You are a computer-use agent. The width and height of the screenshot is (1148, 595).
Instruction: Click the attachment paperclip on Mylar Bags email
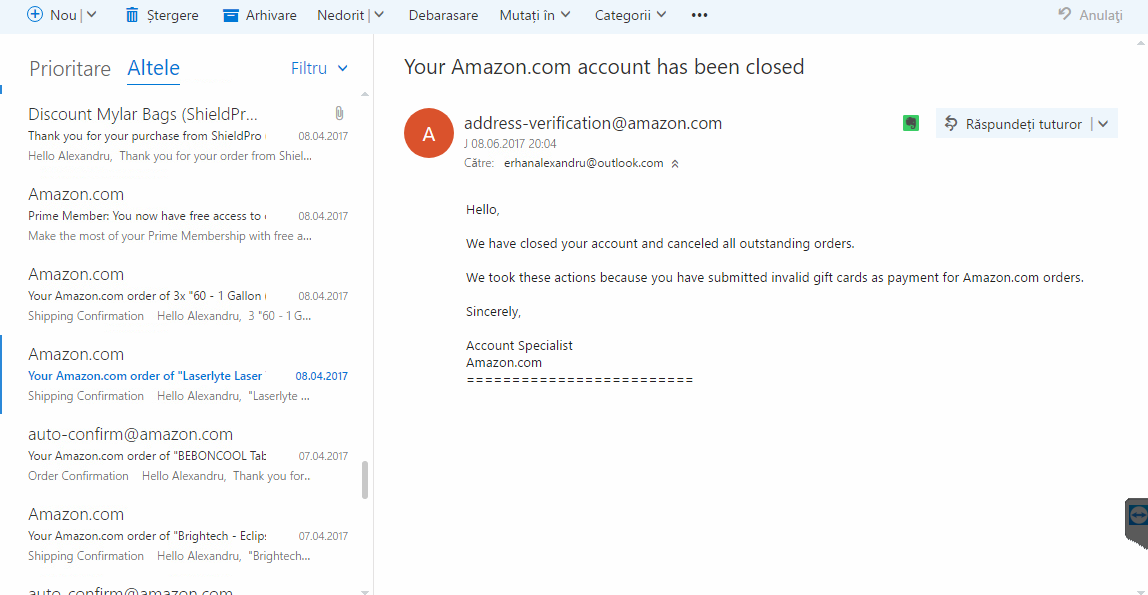pyautogui.click(x=339, y=113)
